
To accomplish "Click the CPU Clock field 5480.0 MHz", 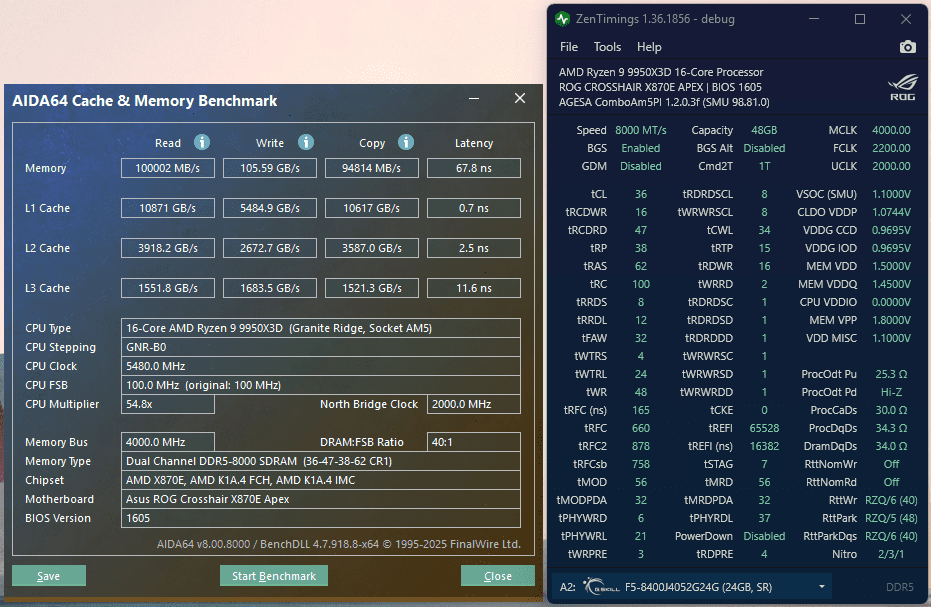I will 321,366.
